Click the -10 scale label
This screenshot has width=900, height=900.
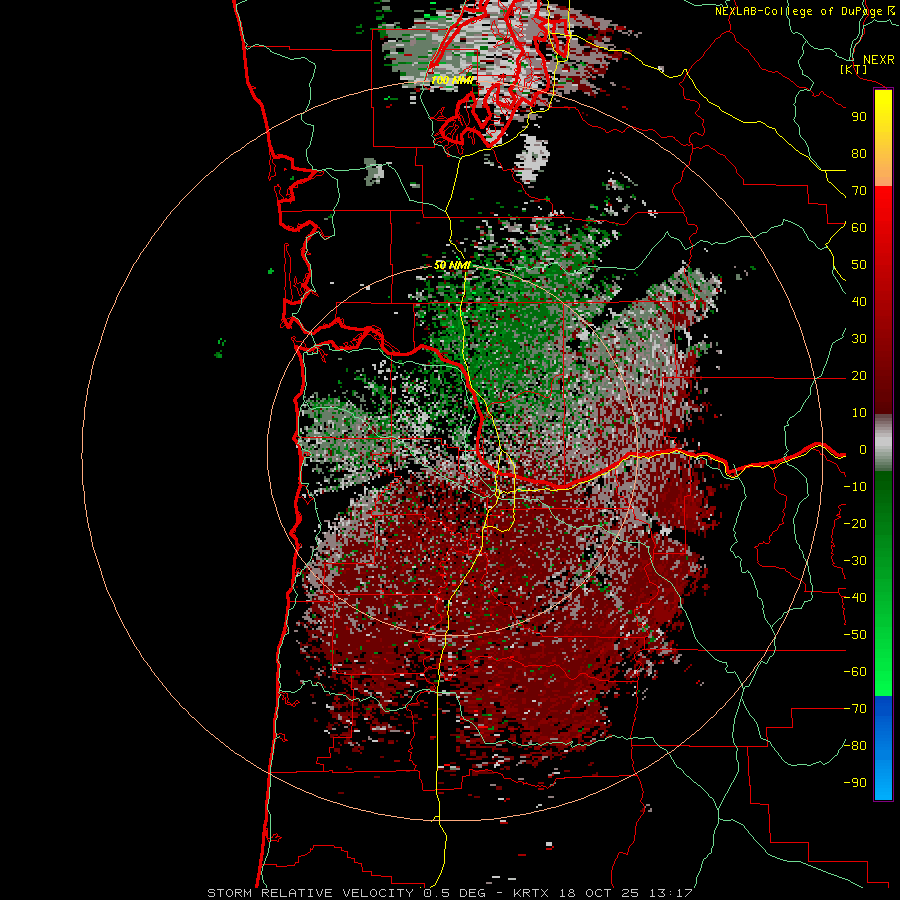click(x=855, y=487)
